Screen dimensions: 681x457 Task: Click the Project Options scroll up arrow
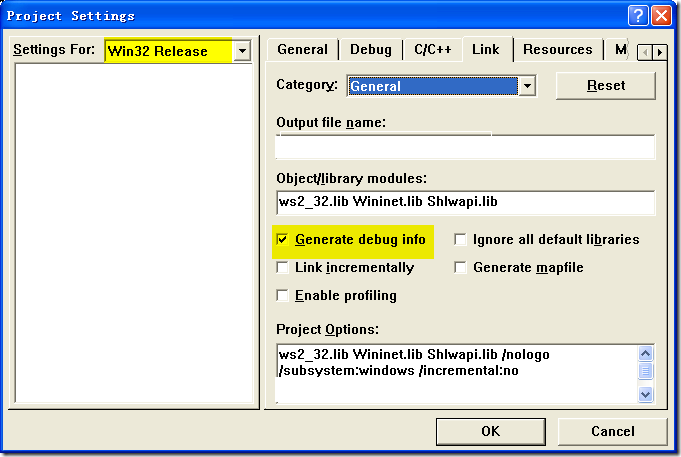pyautogui.click(x=646, y=354)
